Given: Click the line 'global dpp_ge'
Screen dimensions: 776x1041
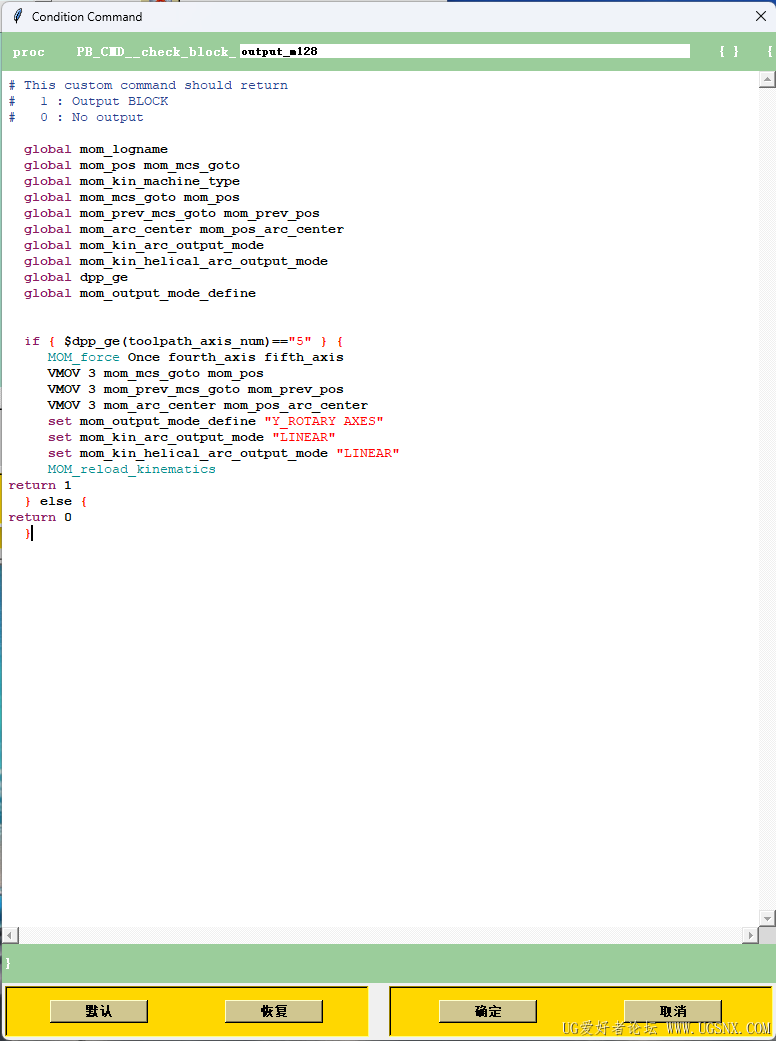Looking at the screenshot, I should coord(76,277).
